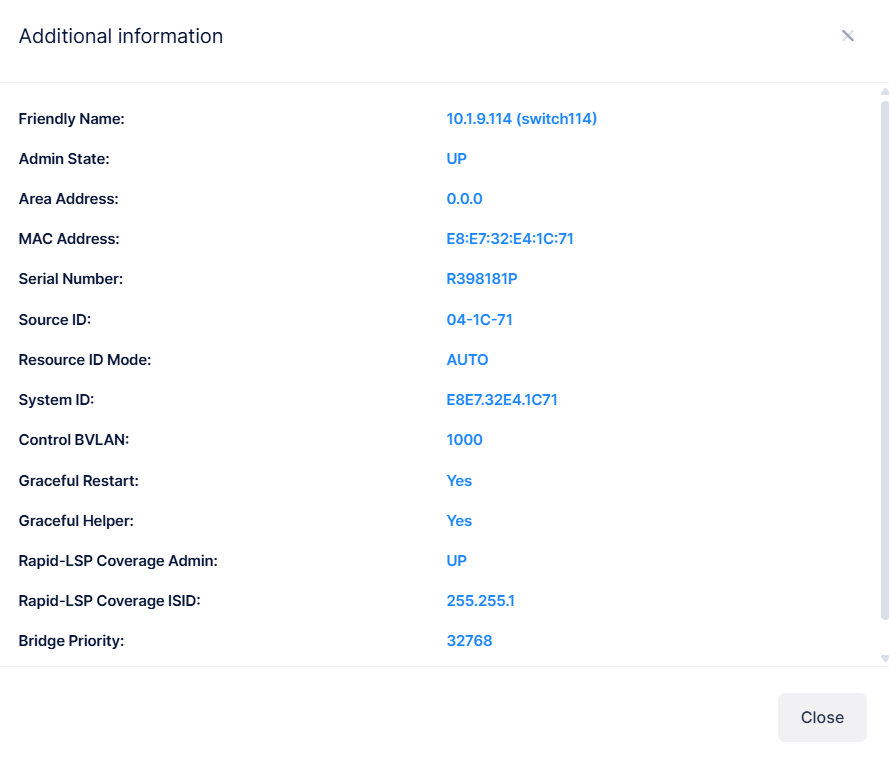Click the Admin State UP value

[x=456, y=159]
